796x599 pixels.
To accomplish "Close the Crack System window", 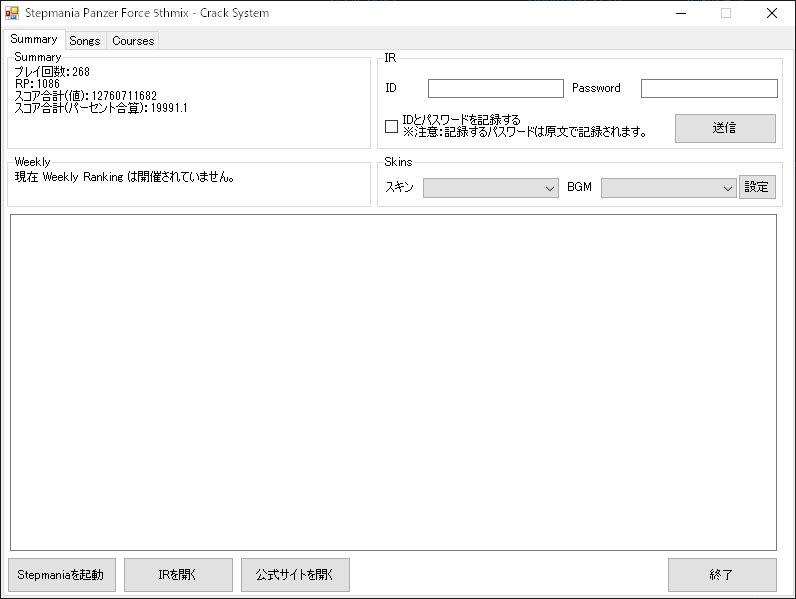I will [x=772, y=13].
